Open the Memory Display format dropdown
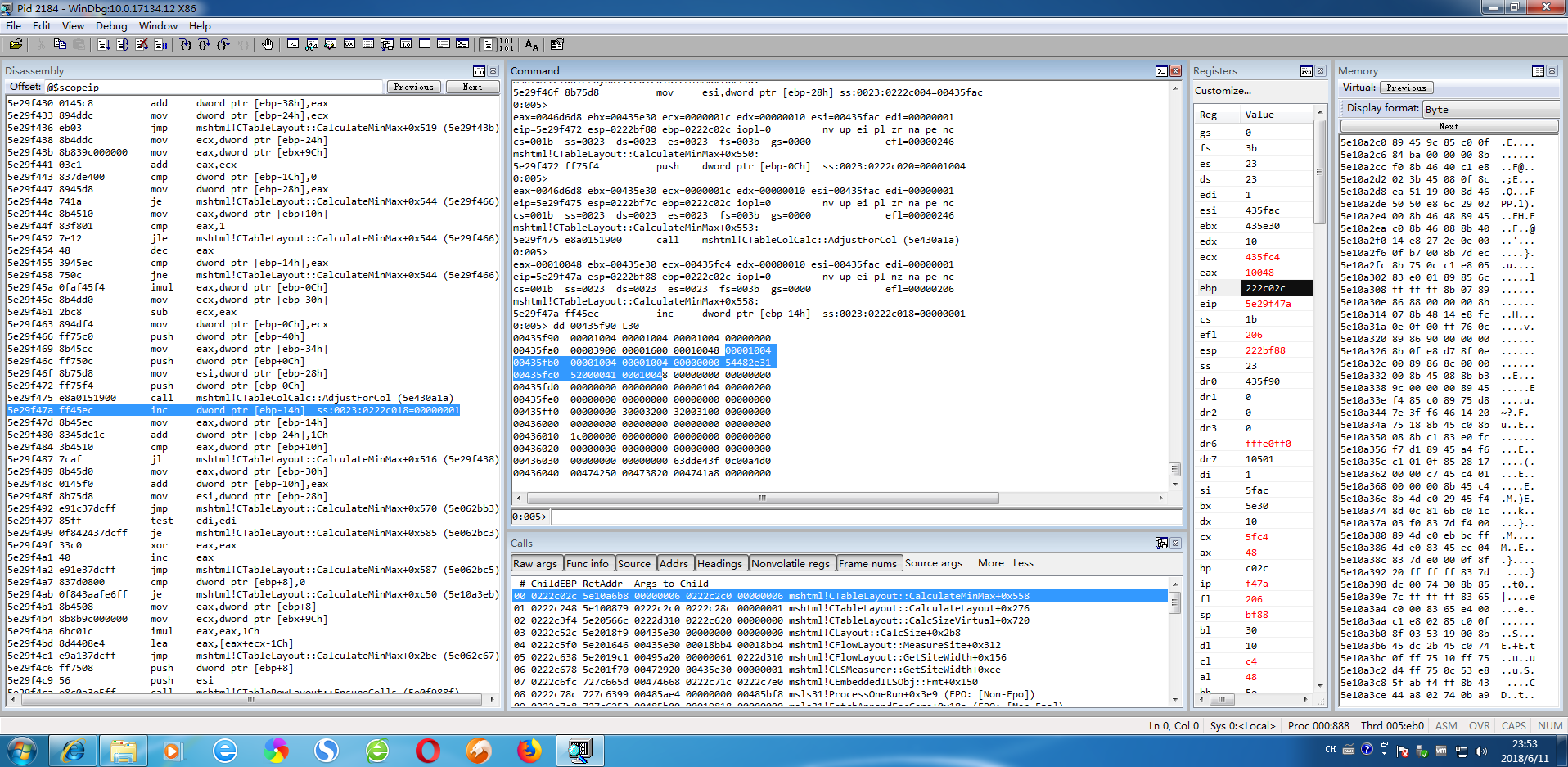This screenshot has height=767, width=1568. point(1489,109)
